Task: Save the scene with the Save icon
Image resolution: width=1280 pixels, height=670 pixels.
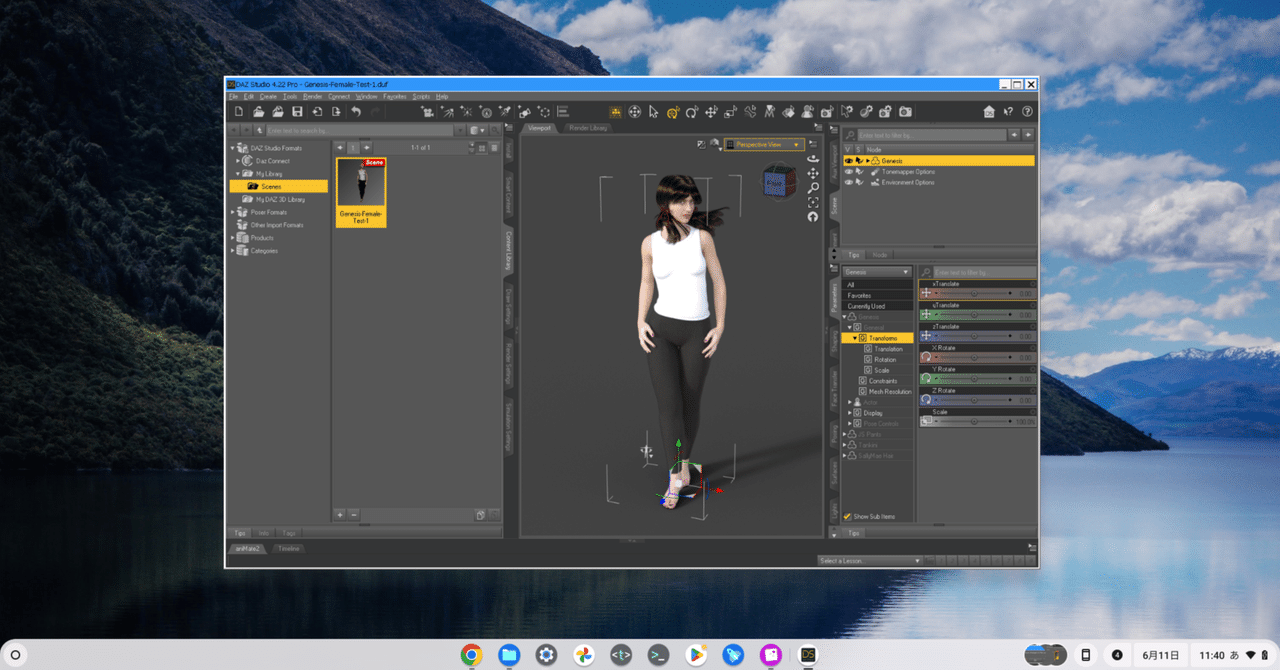Action: 297,111
